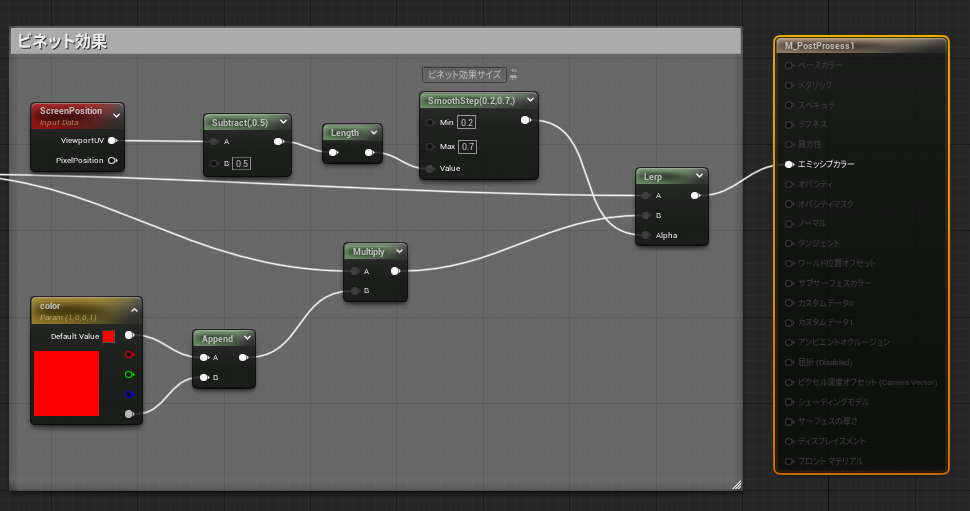
Task: Click the SmoothStep Value input pin
Action: pos(430,168)
